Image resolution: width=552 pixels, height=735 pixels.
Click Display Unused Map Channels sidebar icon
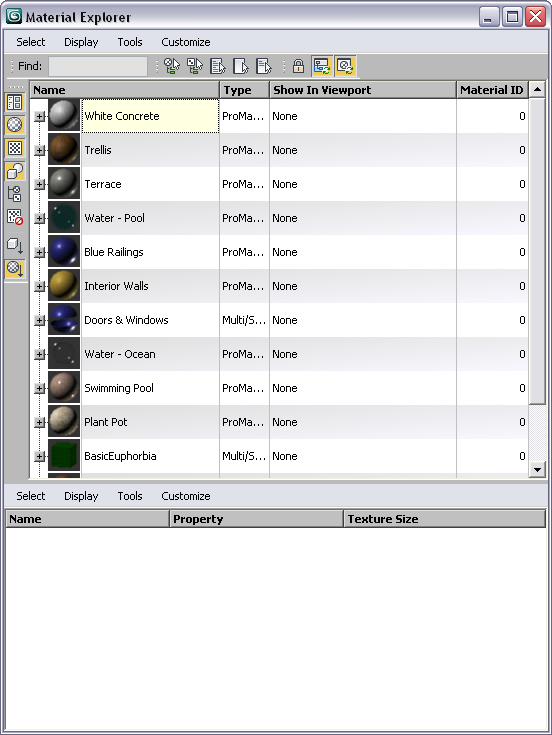[x=15, y=217]
